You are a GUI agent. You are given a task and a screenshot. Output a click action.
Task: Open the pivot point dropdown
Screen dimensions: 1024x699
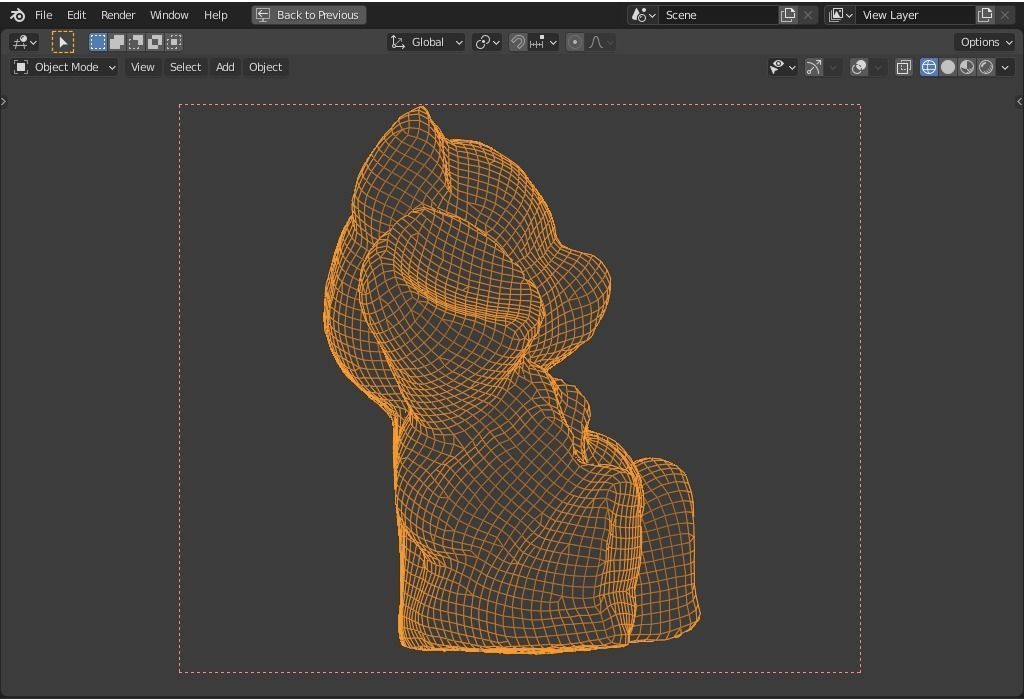coord(487,42)
